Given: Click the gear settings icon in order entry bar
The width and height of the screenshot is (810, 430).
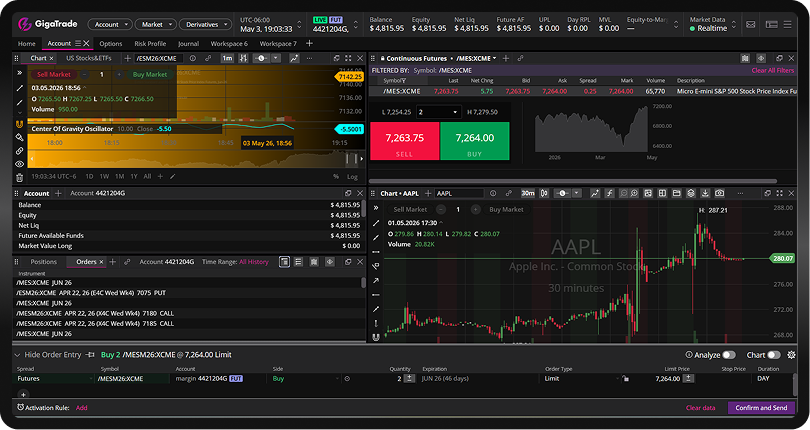Looking at the screenshot, I should click(x=791, y=355).
